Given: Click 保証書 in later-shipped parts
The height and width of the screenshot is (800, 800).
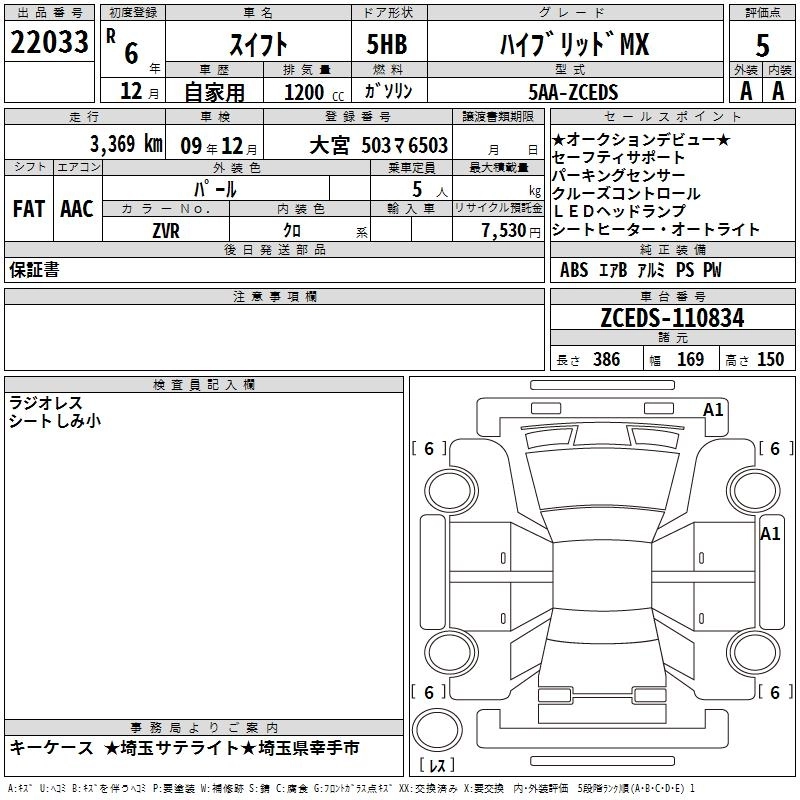Looking at the screenshot, I should point(34,270).
